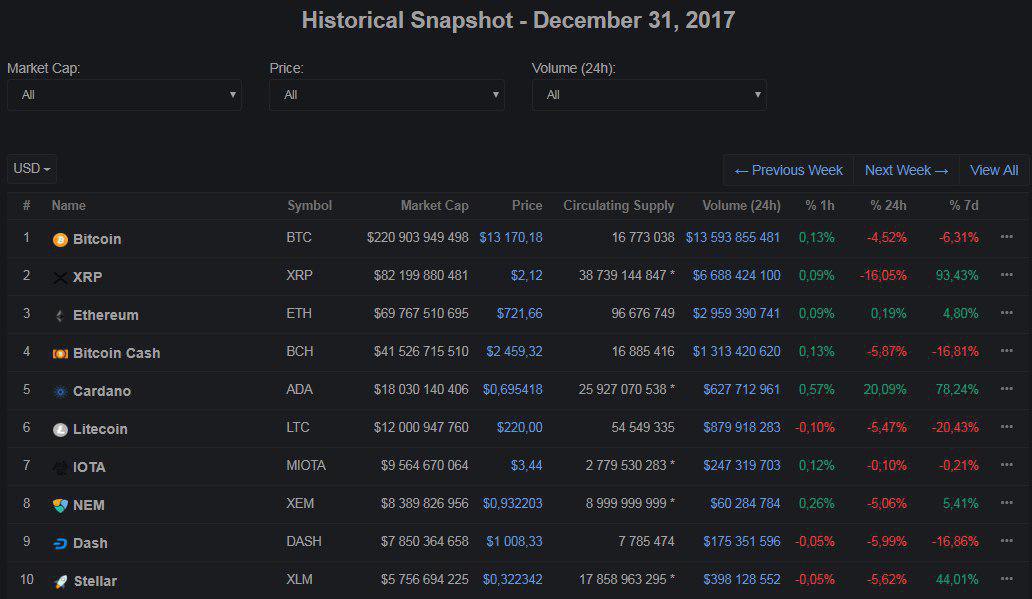
Task: Click Cardano circulating supply 25 927 070 538
Action: coord(622,389)
